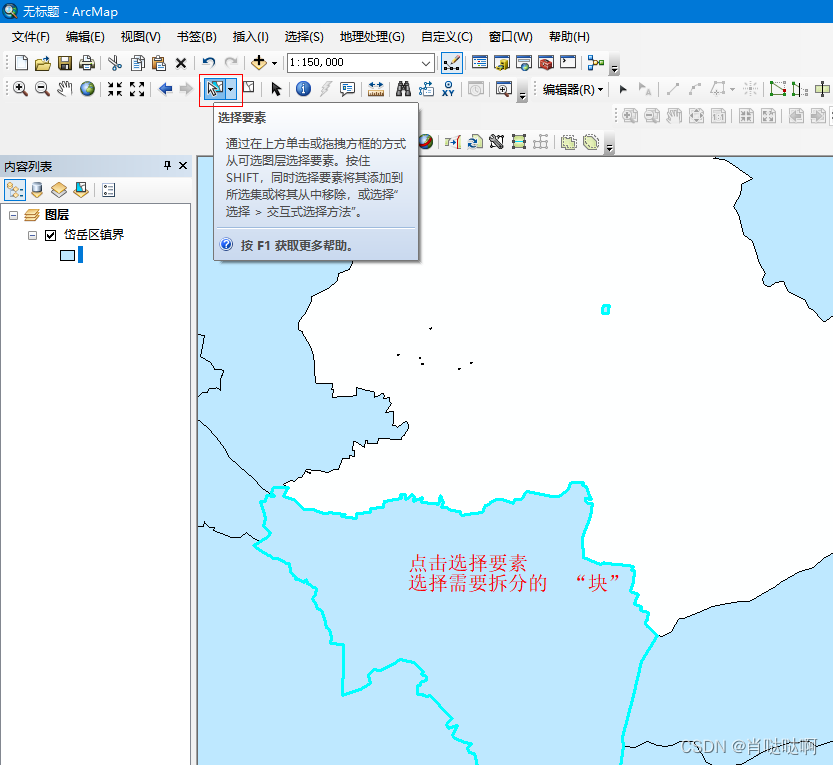Open the Table of Contents window icon

click(x=480, y=63)
